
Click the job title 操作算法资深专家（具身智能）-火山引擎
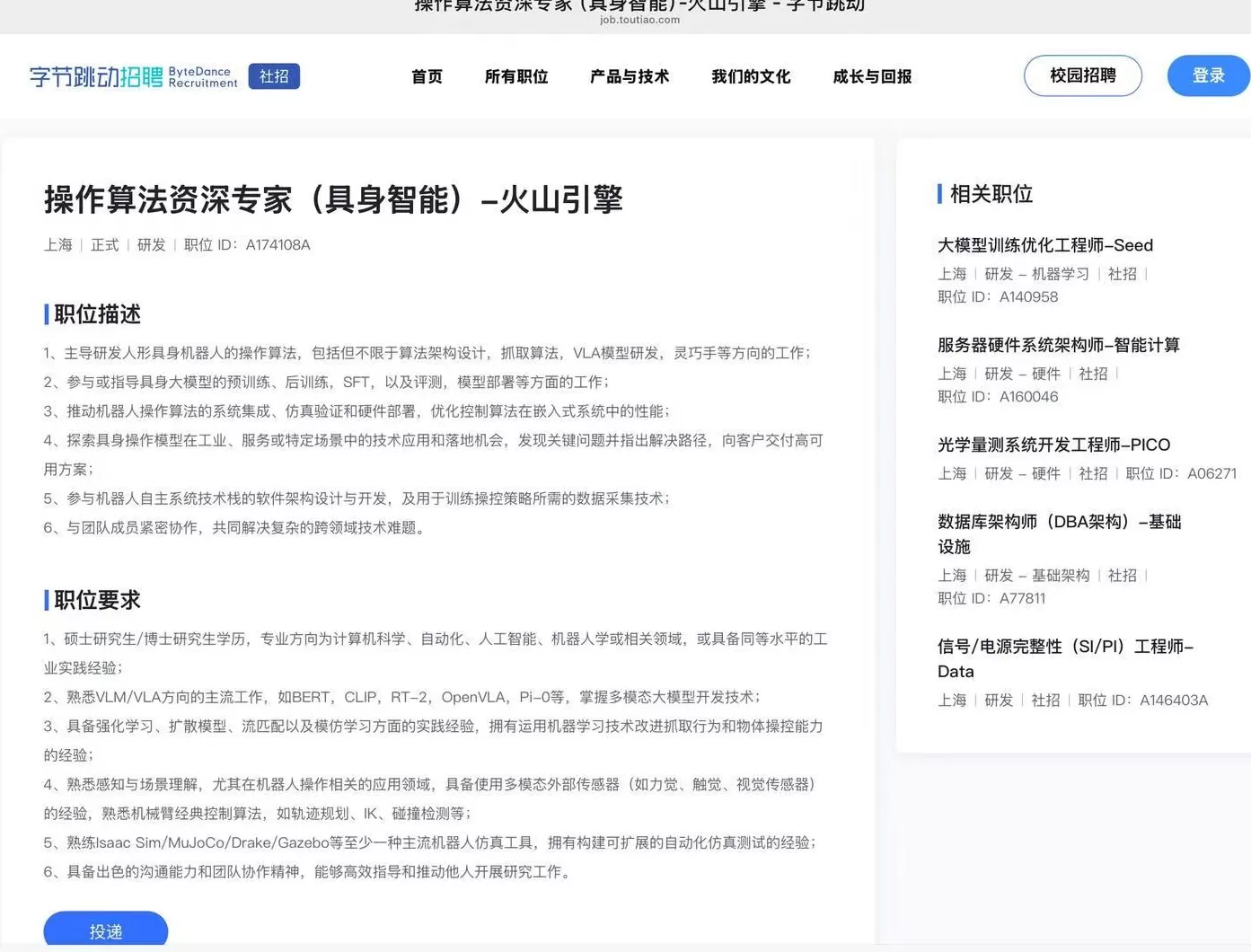[x=333, y=200]
